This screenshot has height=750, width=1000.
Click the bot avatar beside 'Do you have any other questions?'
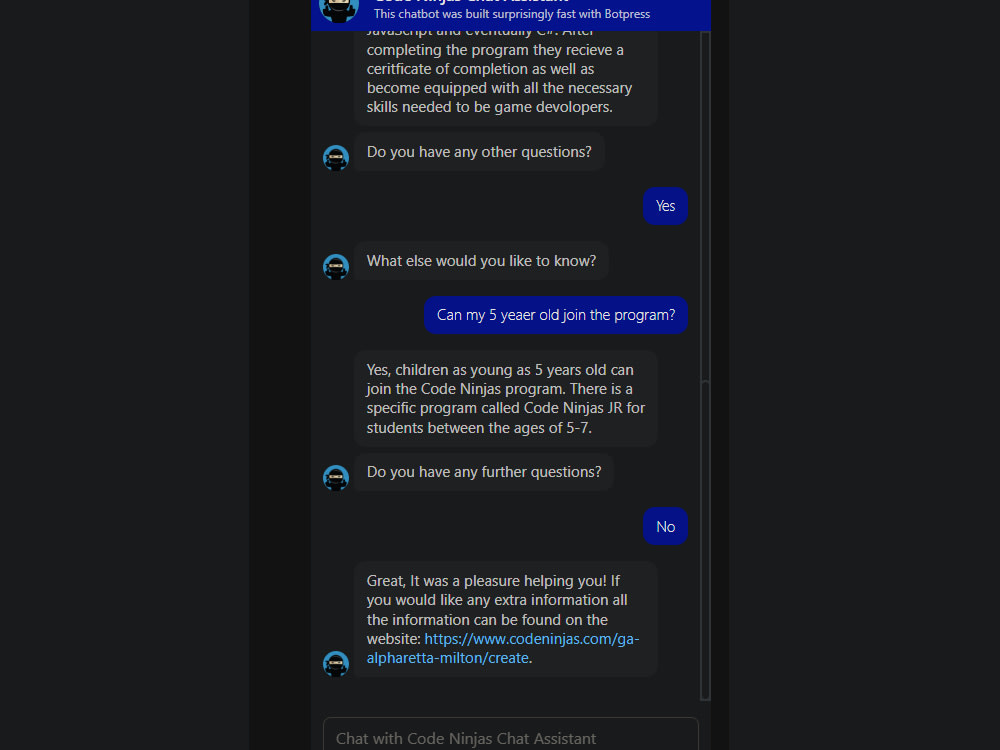point(335,157)
